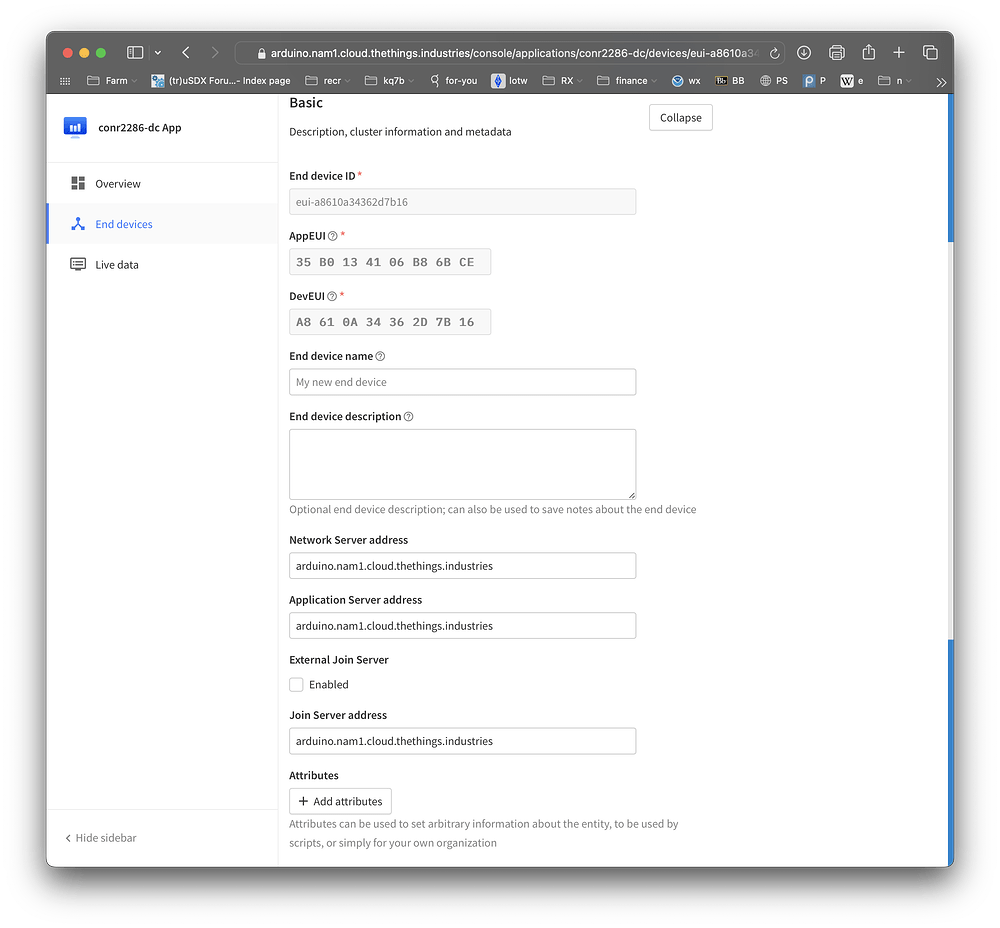Expand the RX bookmarks folder
Image resolution: width=1000 pixels, height=928 pixels.
point(562,81)
